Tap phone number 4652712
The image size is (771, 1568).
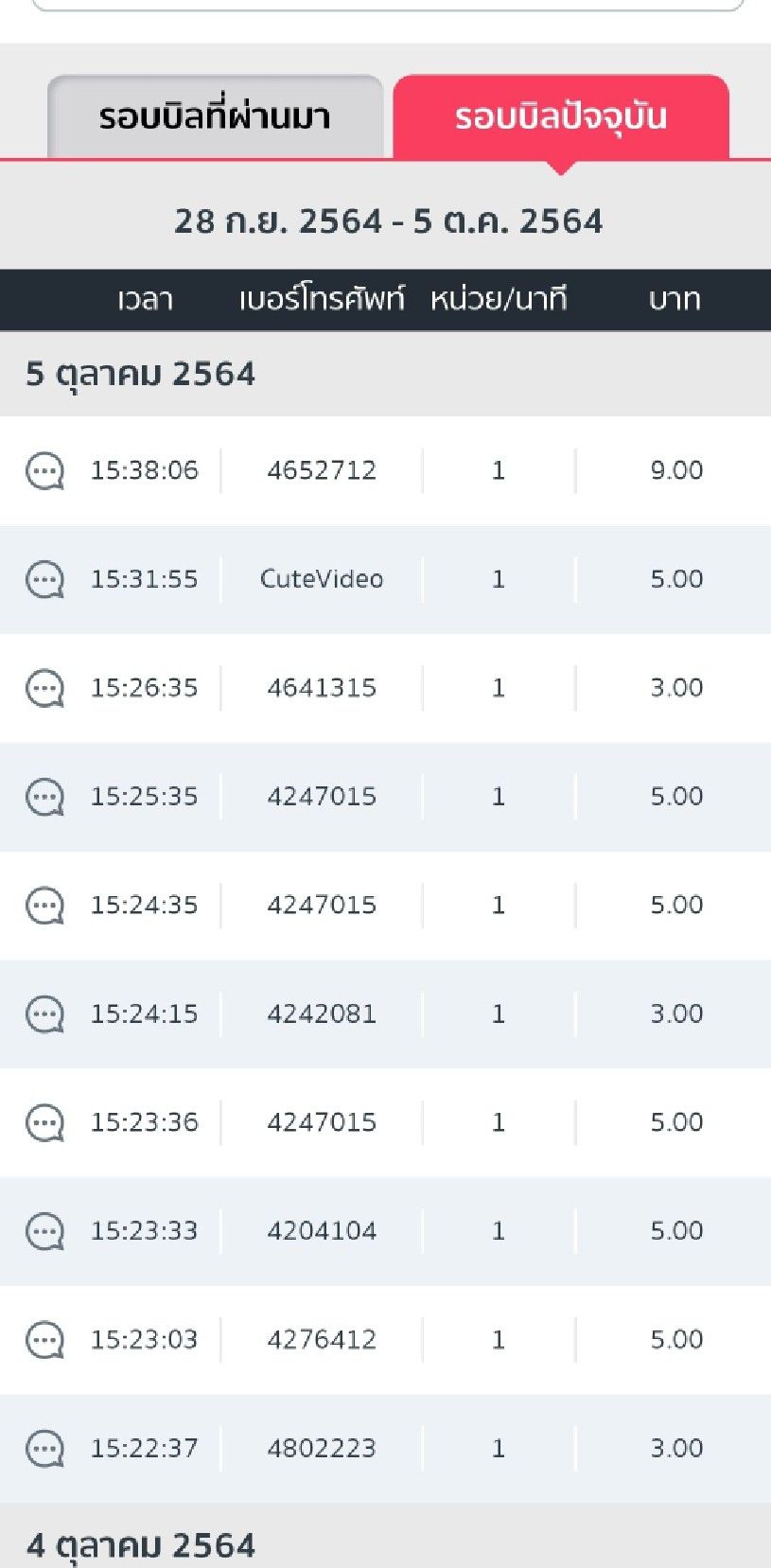322,470
